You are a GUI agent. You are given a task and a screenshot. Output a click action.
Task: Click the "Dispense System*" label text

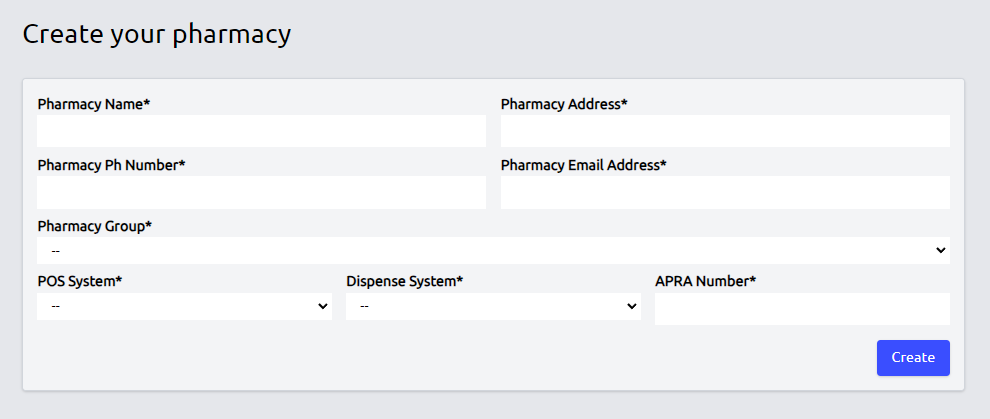click(404, 281)
